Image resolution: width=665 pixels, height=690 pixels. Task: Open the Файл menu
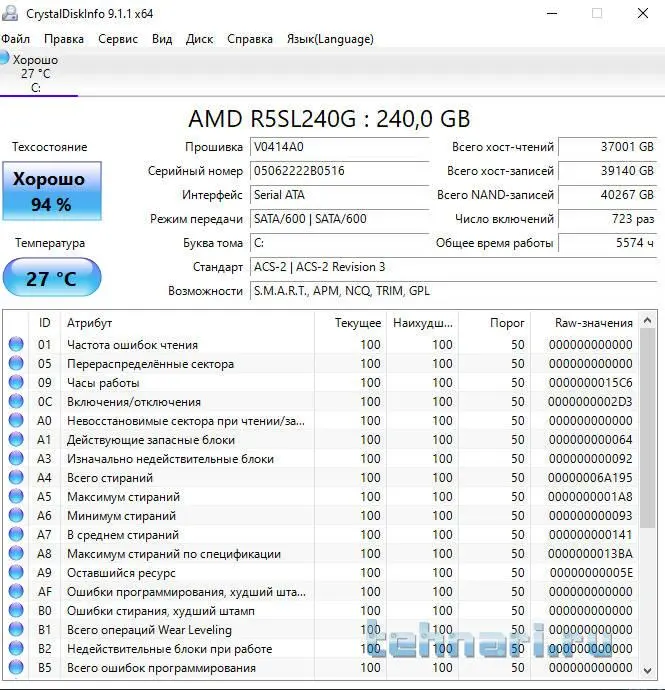[x=15, y=39]
